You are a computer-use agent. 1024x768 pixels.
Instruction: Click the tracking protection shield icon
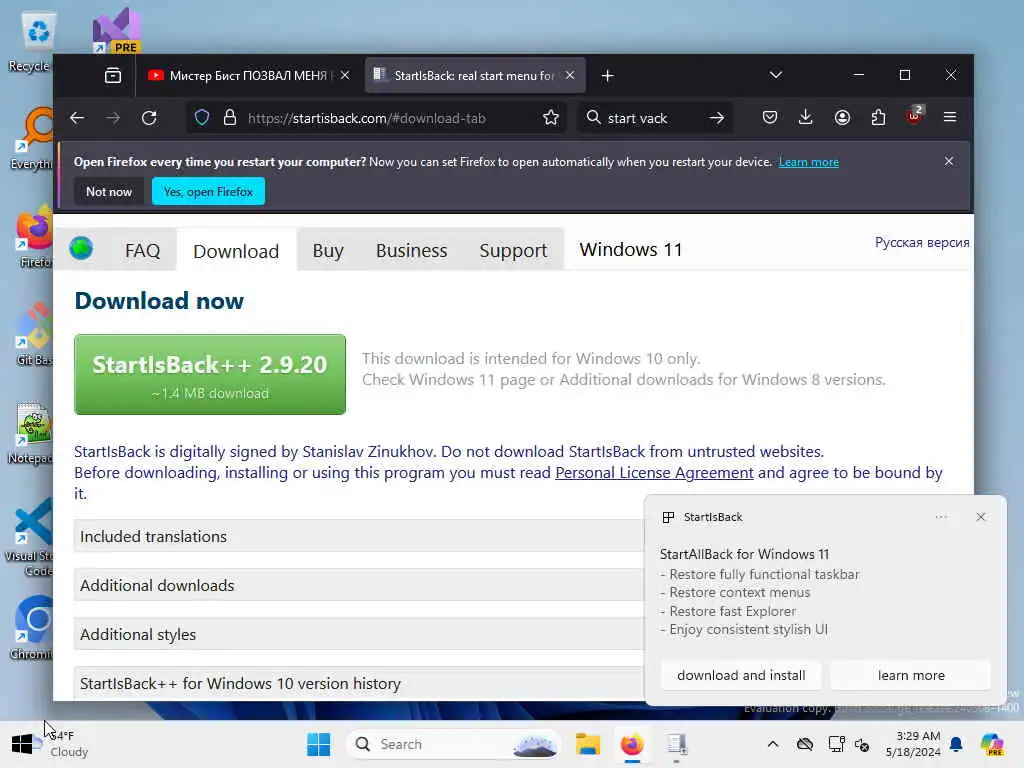tap(202, 118)
